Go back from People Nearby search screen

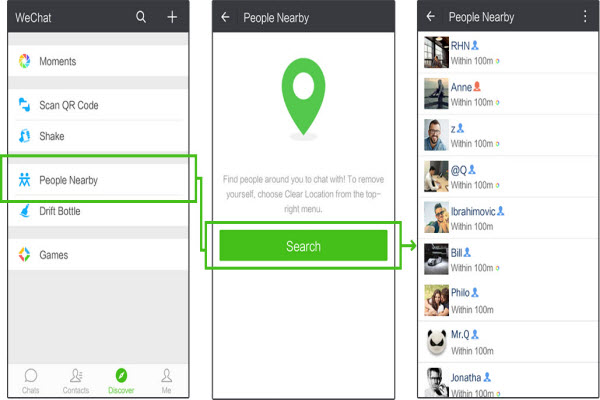pyautogui.click(x=225, y=17)
